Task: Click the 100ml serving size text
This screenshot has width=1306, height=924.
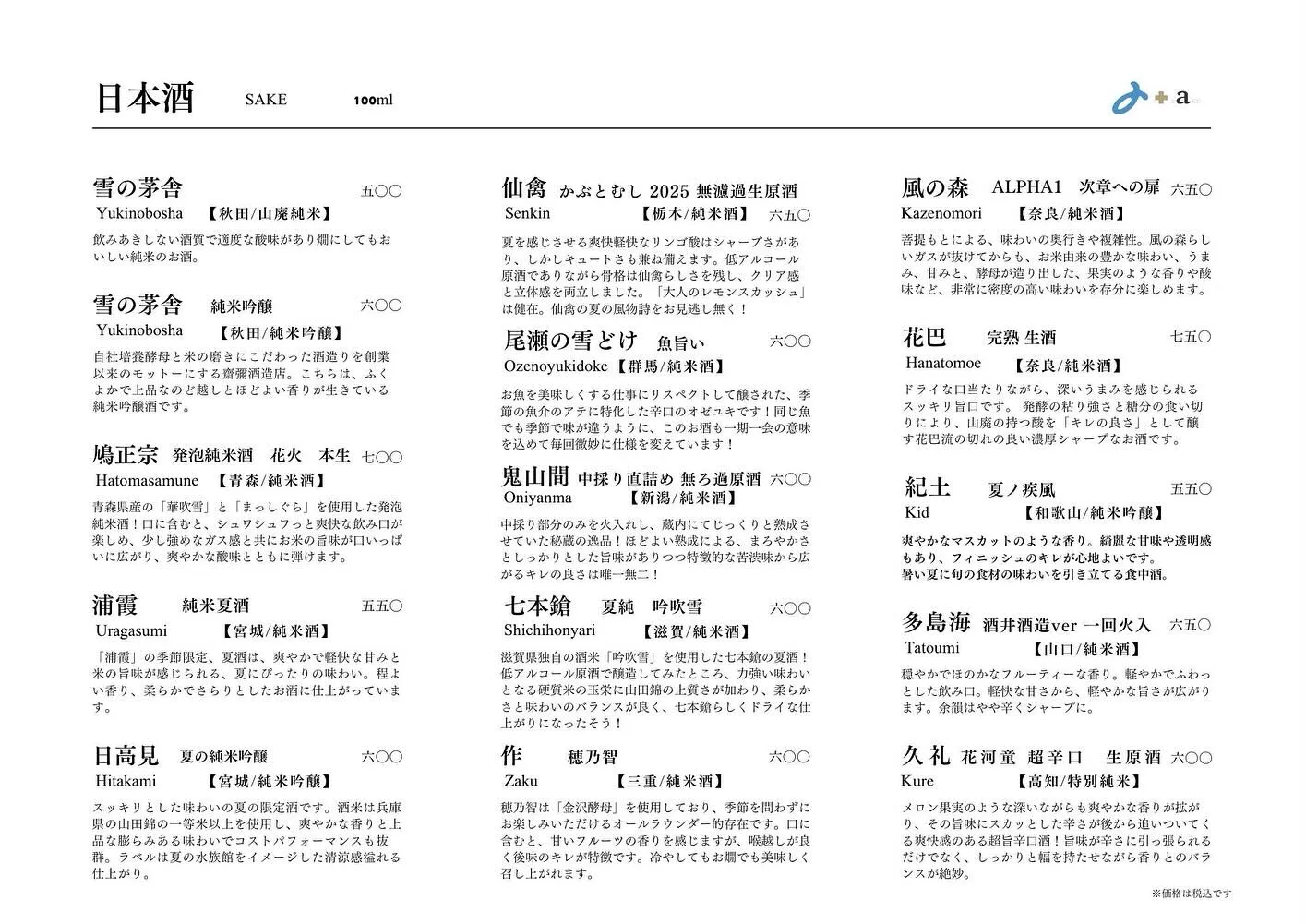Action: 373,100
